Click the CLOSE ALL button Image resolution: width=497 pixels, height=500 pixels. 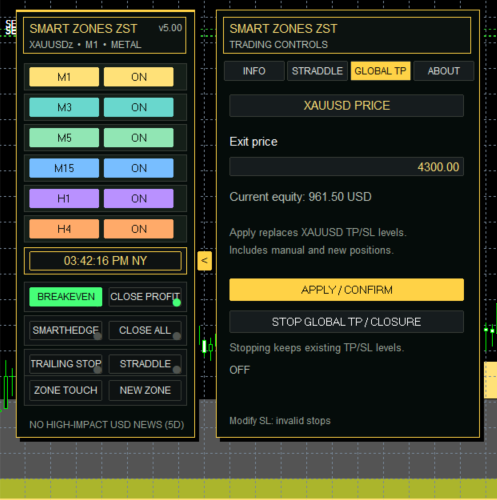coord(145,330)
